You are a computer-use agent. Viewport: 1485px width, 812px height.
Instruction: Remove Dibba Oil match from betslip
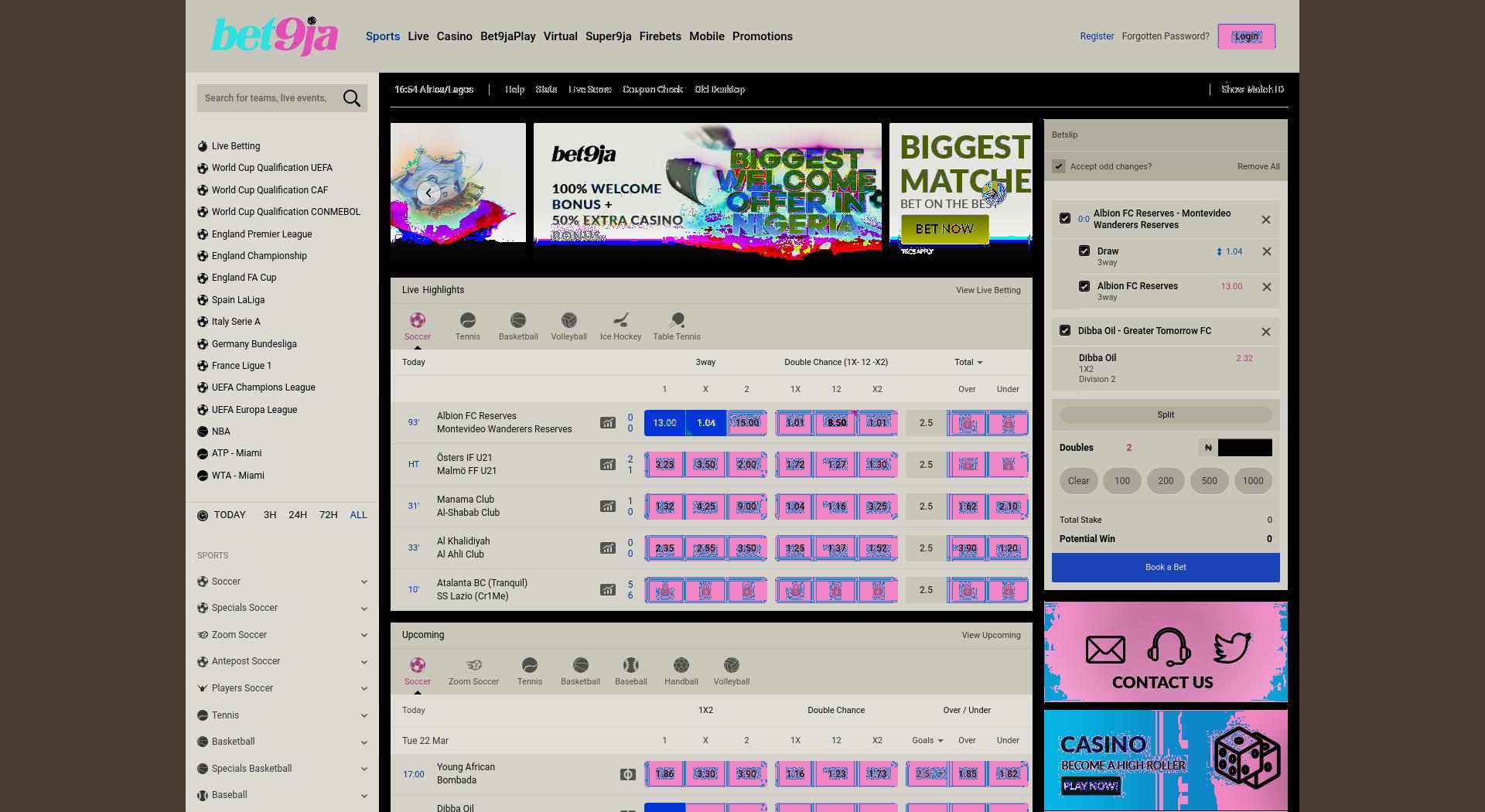pos(1266,332)
